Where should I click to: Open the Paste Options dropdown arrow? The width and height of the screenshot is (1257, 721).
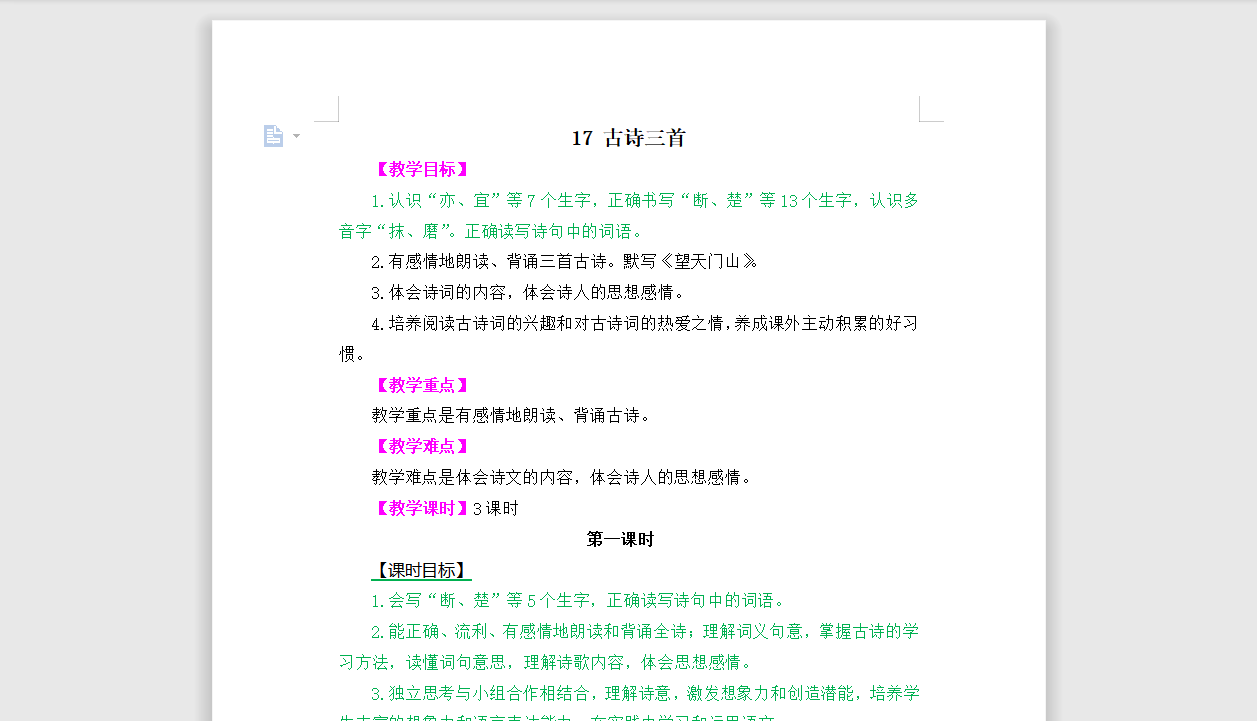point(294,136)
